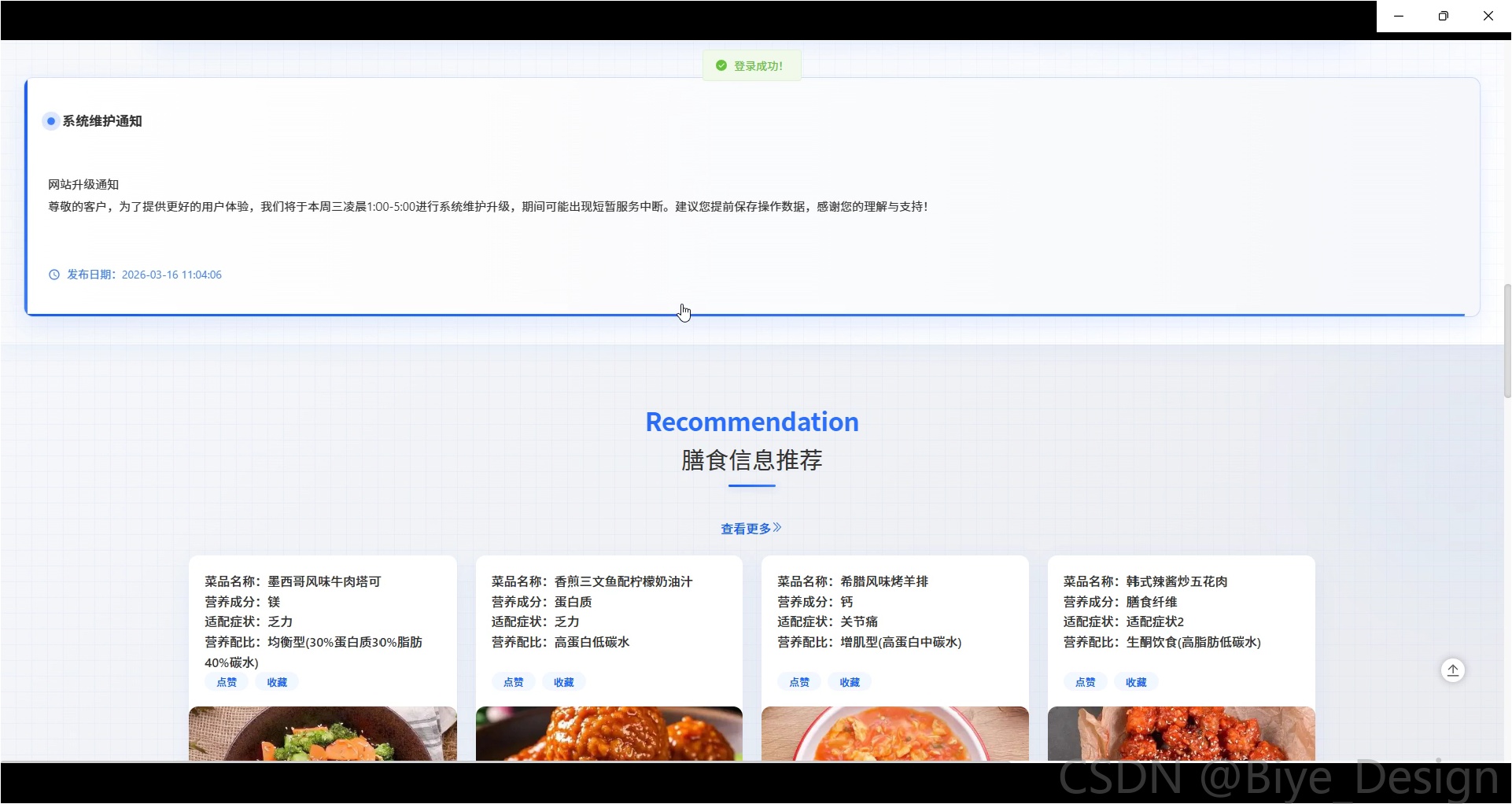Screen dimensions: 1512x804
Task: Click the 登录成功! toast message
Action: click(752, 66)
